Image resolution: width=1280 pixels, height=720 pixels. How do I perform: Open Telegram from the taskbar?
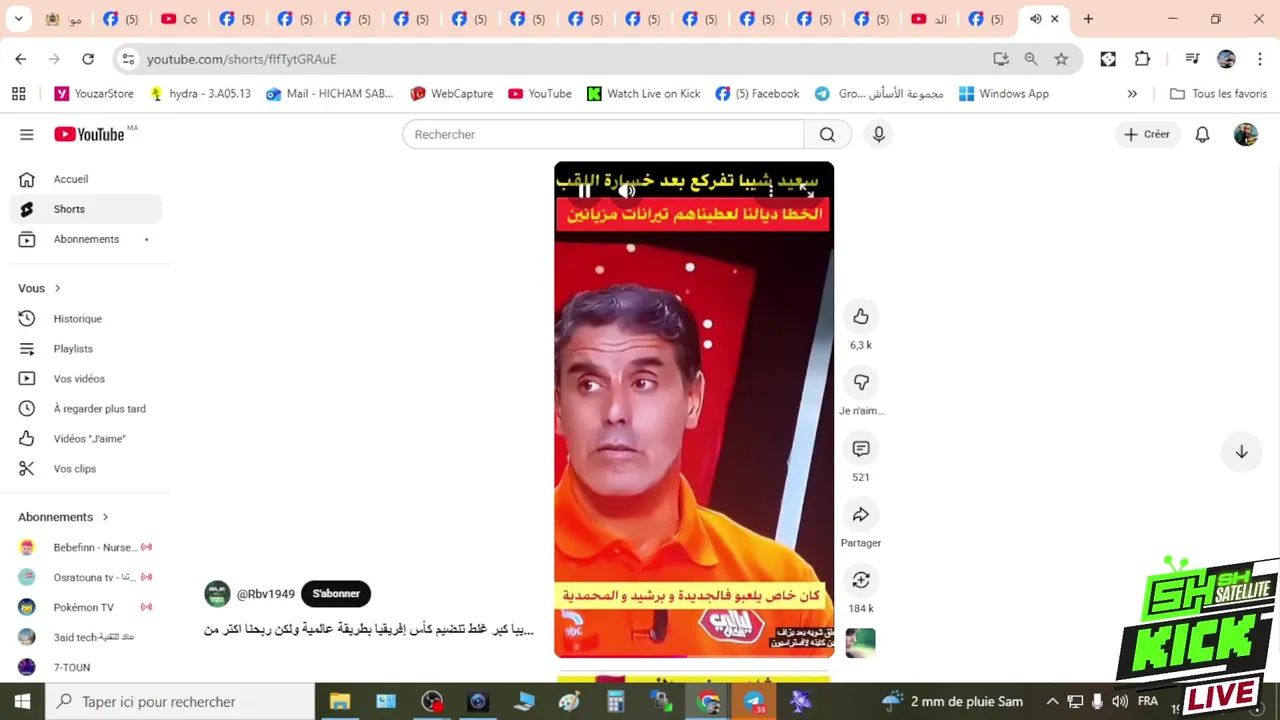pyautogui.click(x=754, y=702)
